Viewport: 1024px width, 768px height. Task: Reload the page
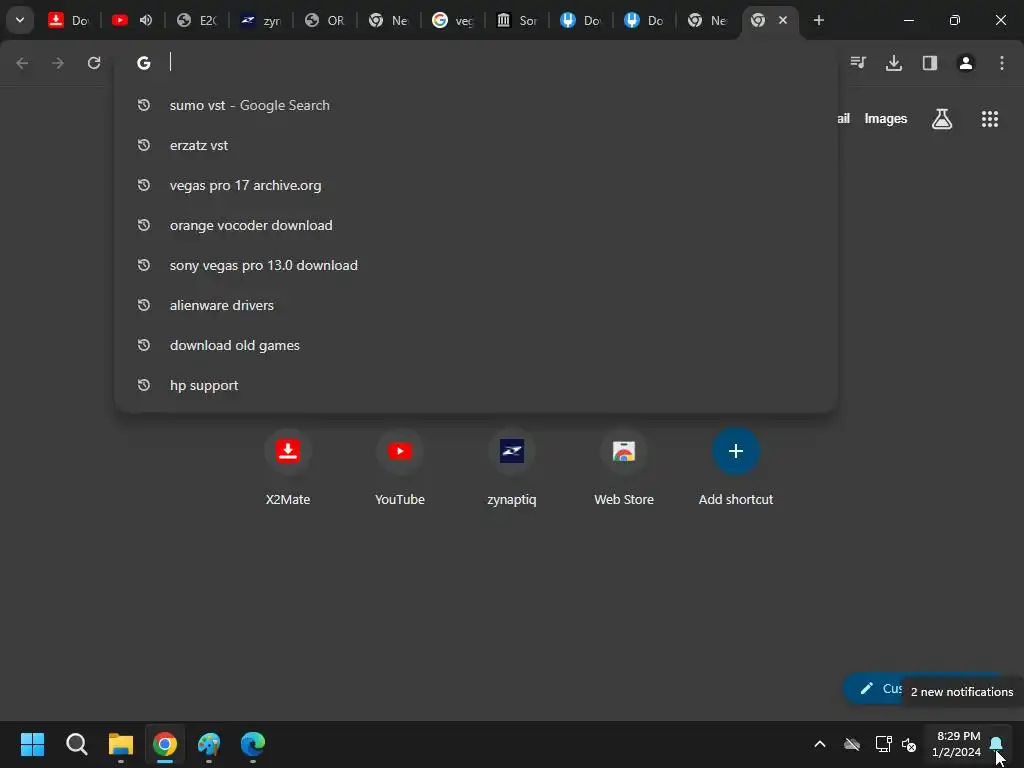[x=94, y=63]
